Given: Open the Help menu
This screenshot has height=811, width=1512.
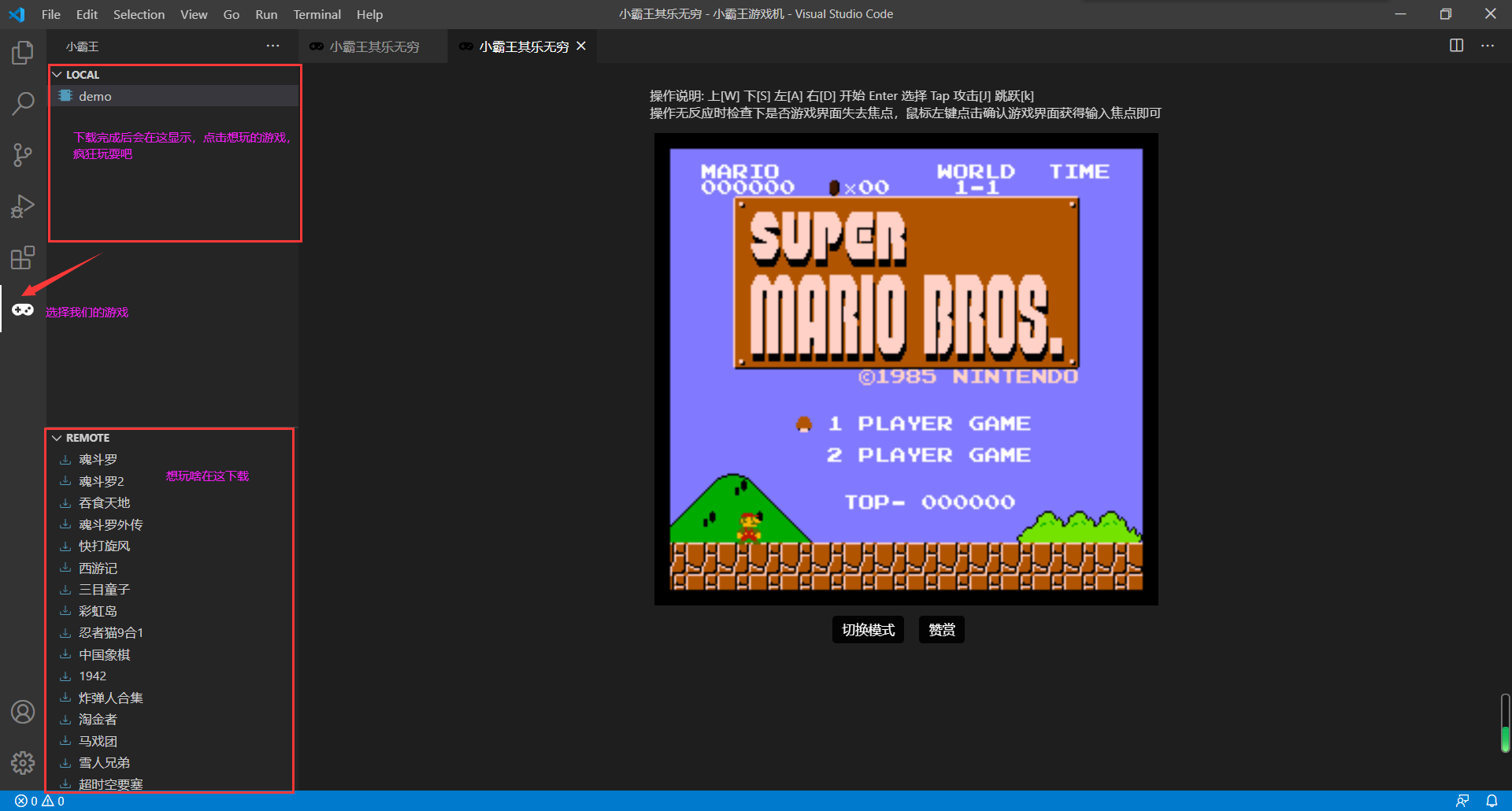Looking at the screenshot, I should click(369, 14).
